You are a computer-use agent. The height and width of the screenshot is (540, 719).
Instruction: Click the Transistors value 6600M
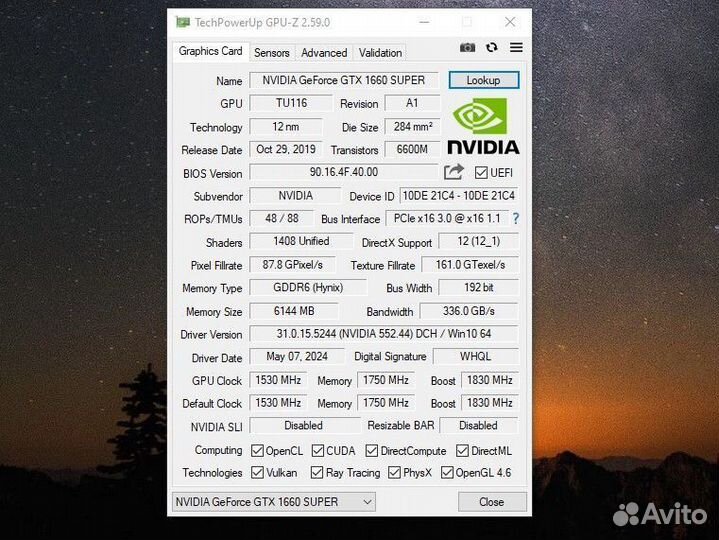412,149
